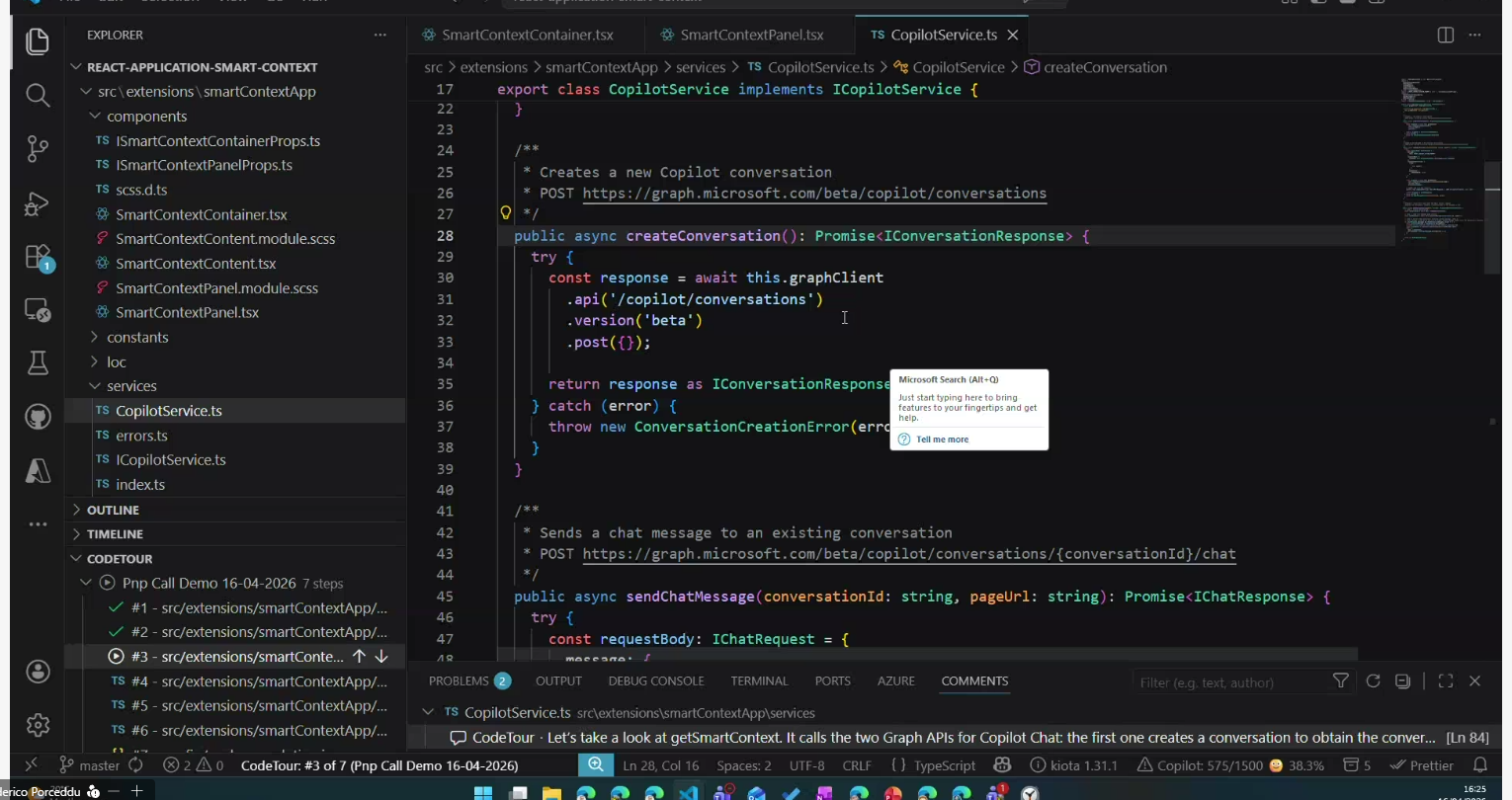
Task: Open the Extensions view
Action: (38, 258)
